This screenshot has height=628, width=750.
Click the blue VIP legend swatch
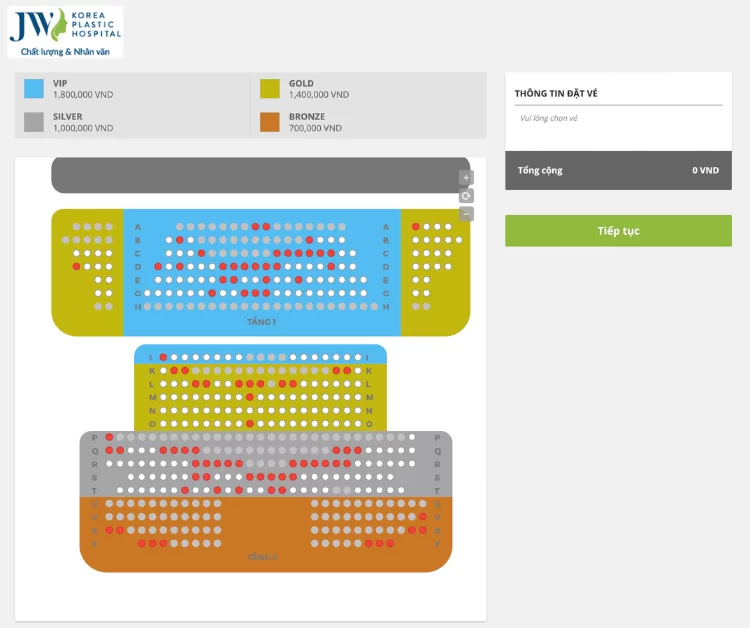click(34, 88)
